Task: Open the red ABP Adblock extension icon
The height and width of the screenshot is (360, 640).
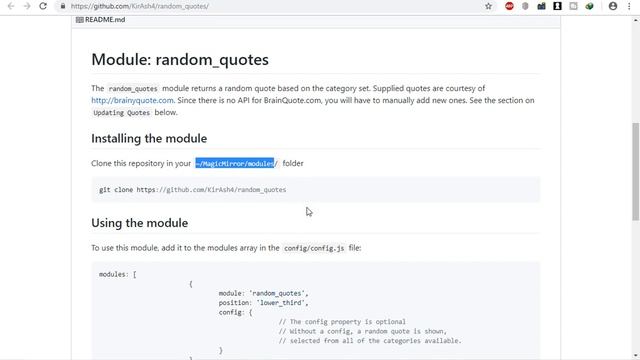Action: click(509, 6)
